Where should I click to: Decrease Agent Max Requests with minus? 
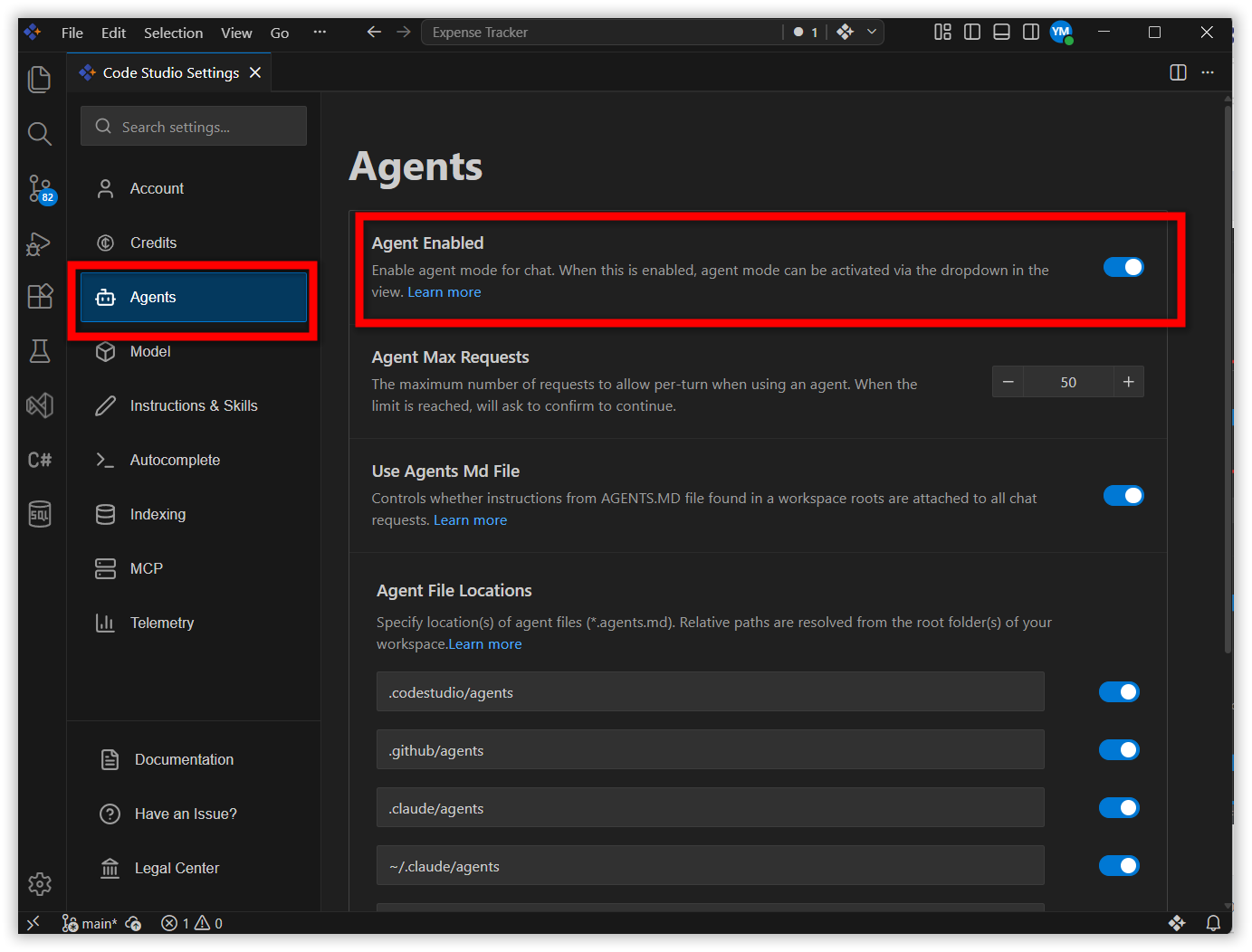pyautogui.click(x=1008, y=382)
